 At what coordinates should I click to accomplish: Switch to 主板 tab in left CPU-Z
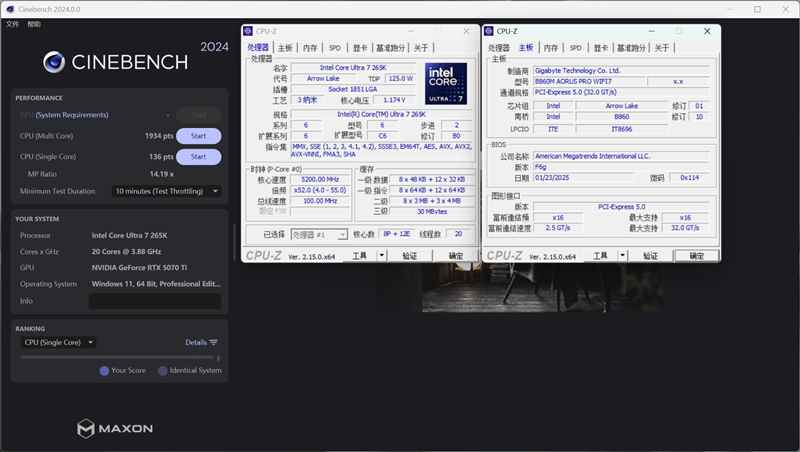(285, 47)
